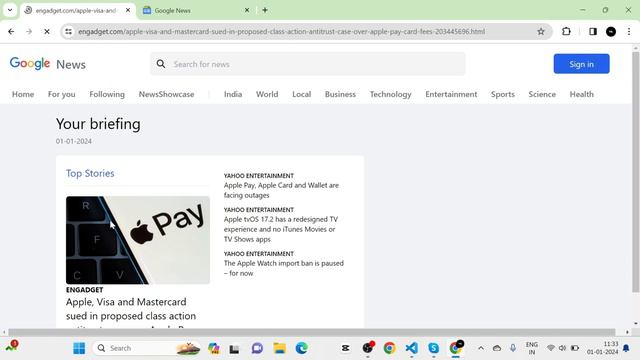Open Task View in the taskbar
The height and width of the screenshot is (360, 640).
pos(234,349)
